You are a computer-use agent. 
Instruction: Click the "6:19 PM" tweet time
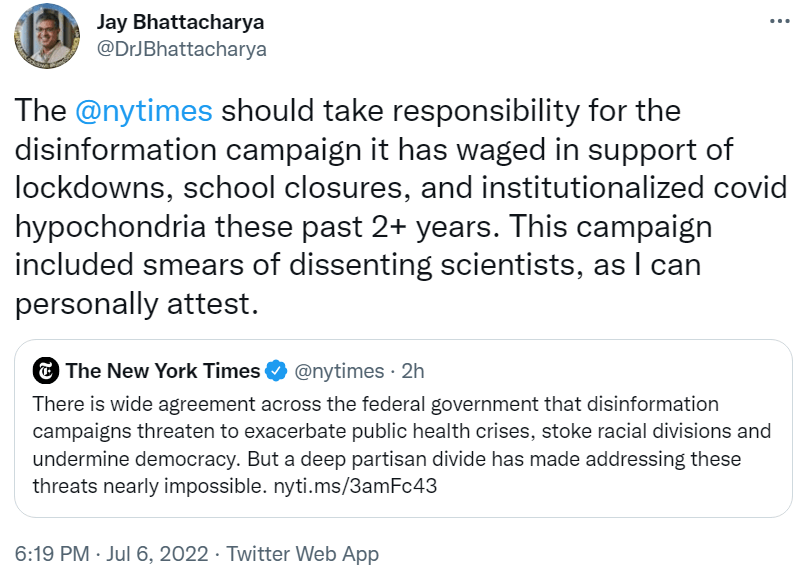[52, 553]
